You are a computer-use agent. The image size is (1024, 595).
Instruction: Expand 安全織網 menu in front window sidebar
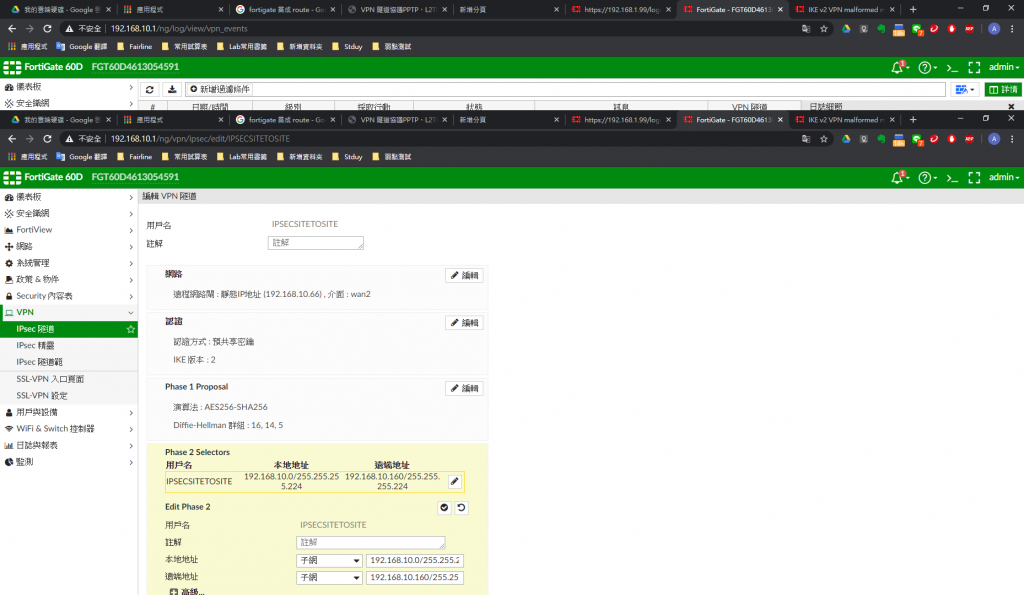point(69,213)
